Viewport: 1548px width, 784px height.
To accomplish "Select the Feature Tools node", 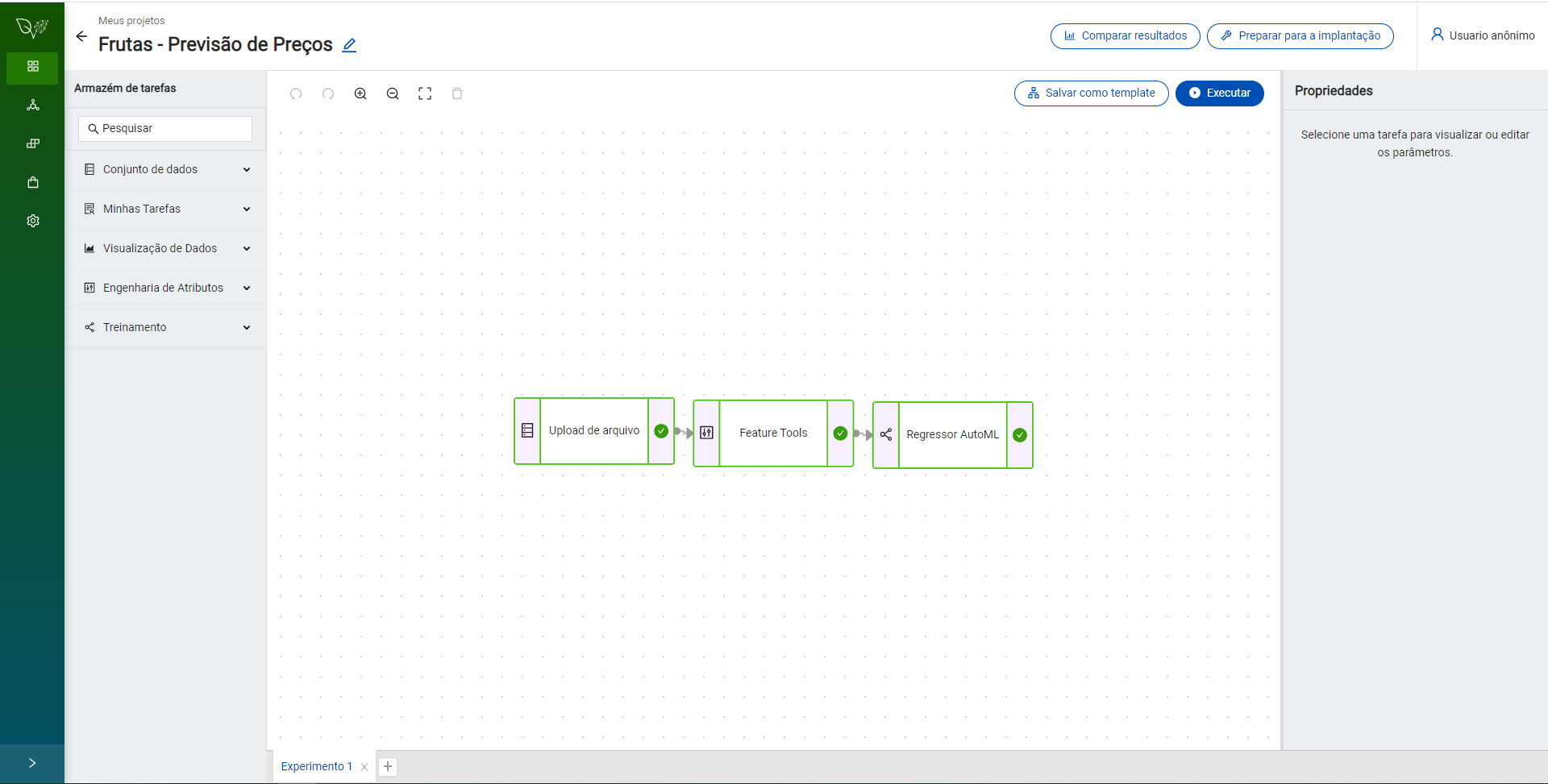I will coord(773,433).
